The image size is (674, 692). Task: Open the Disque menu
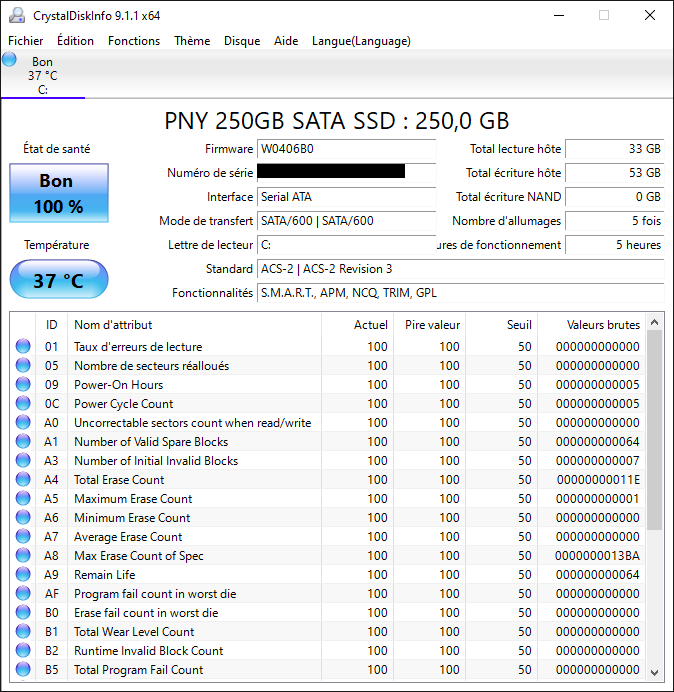(242, 41)
